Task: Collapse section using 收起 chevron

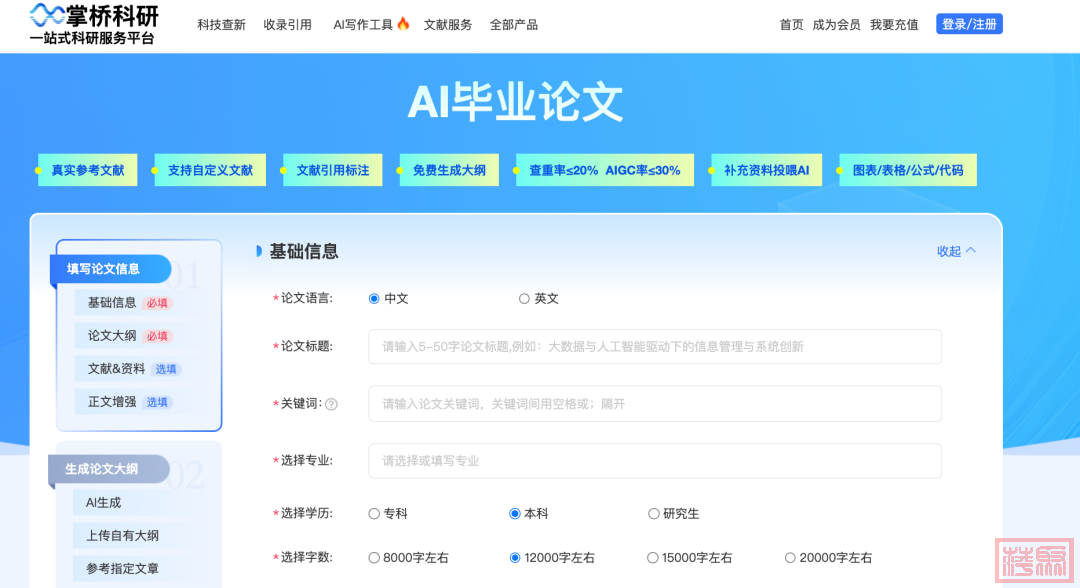Action: 956,251
